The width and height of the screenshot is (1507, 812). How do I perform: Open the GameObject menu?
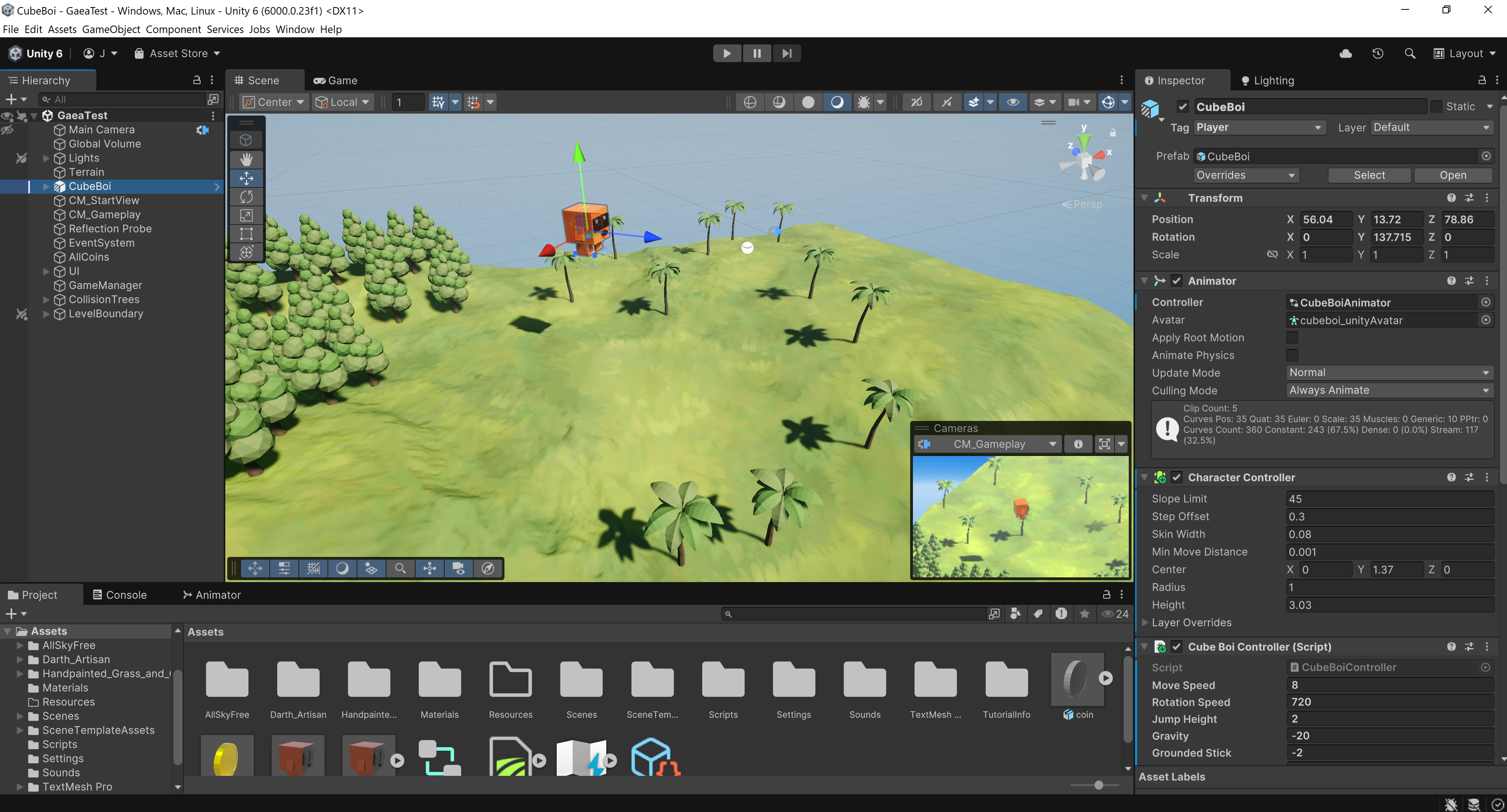tap(111, 29)
